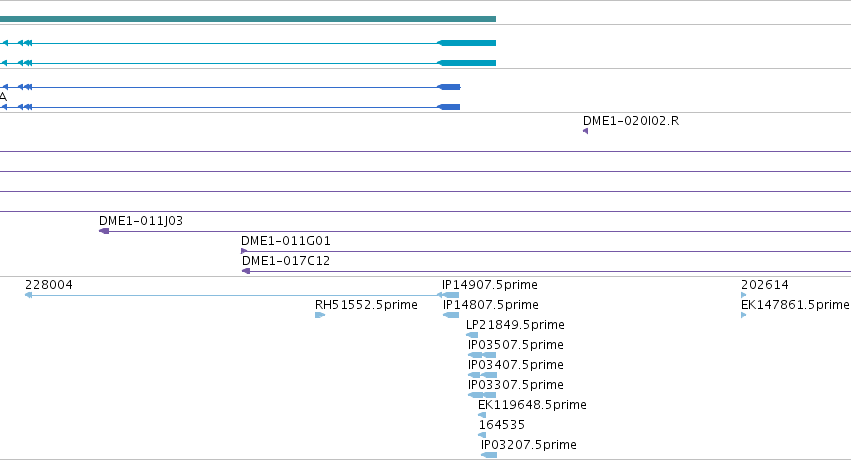Click the 228004 long intron line
Image resolution: width=851 pixels, height=460 pixels.
[234, 295]
